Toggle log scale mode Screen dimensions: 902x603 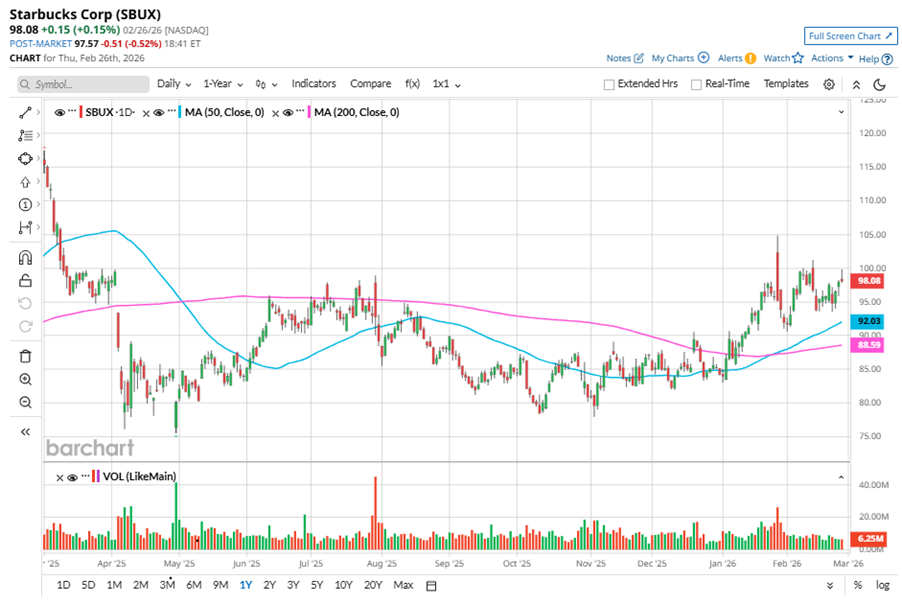click(x=882, y=585)
